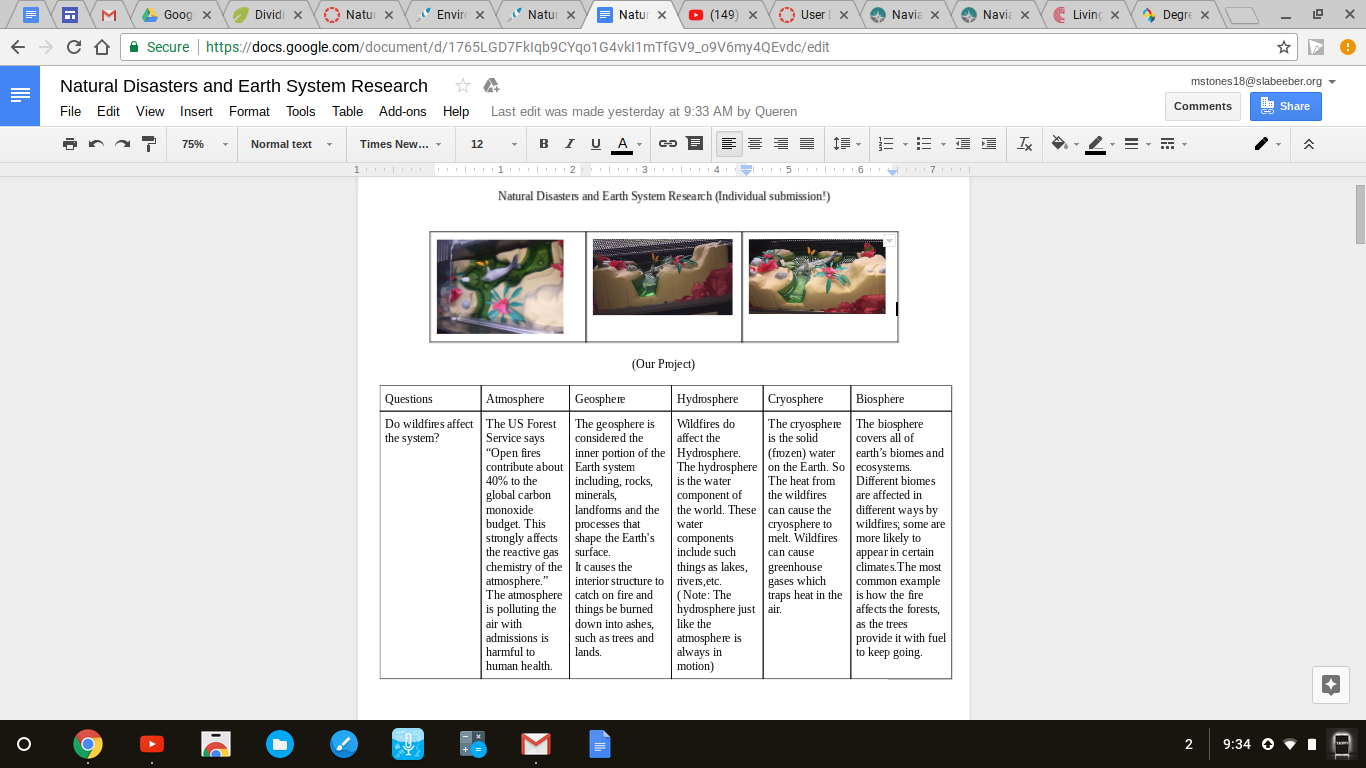Increase indent using the toolbar icon

988,144
